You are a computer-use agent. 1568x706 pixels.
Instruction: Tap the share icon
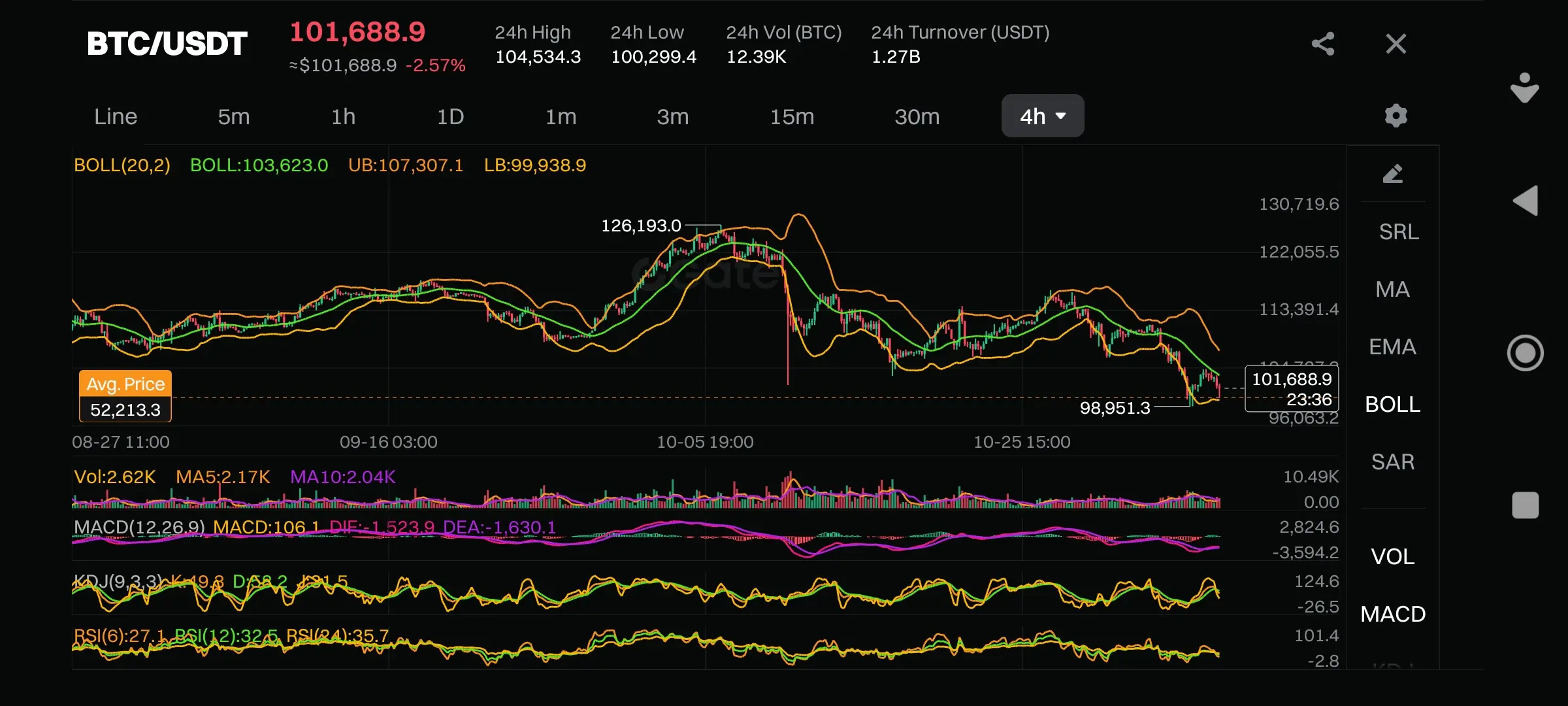(x=1323, y=44)
